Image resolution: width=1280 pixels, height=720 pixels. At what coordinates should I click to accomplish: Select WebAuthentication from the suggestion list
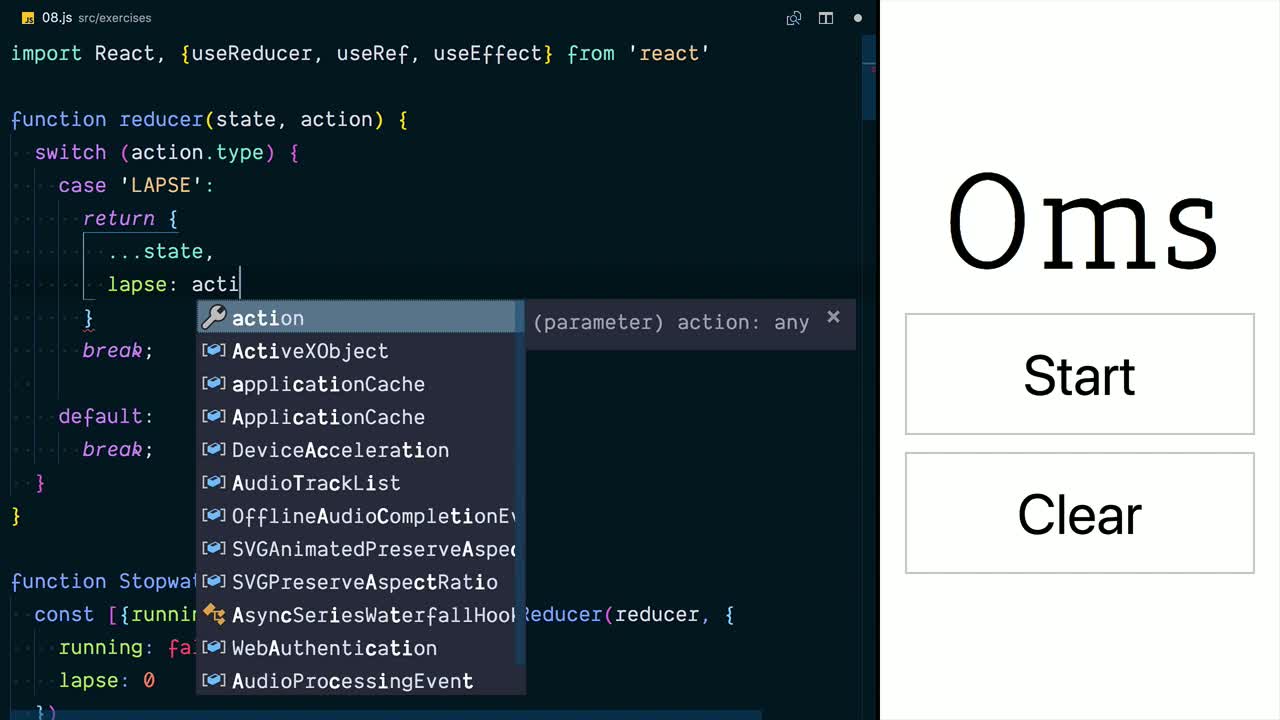334,648
